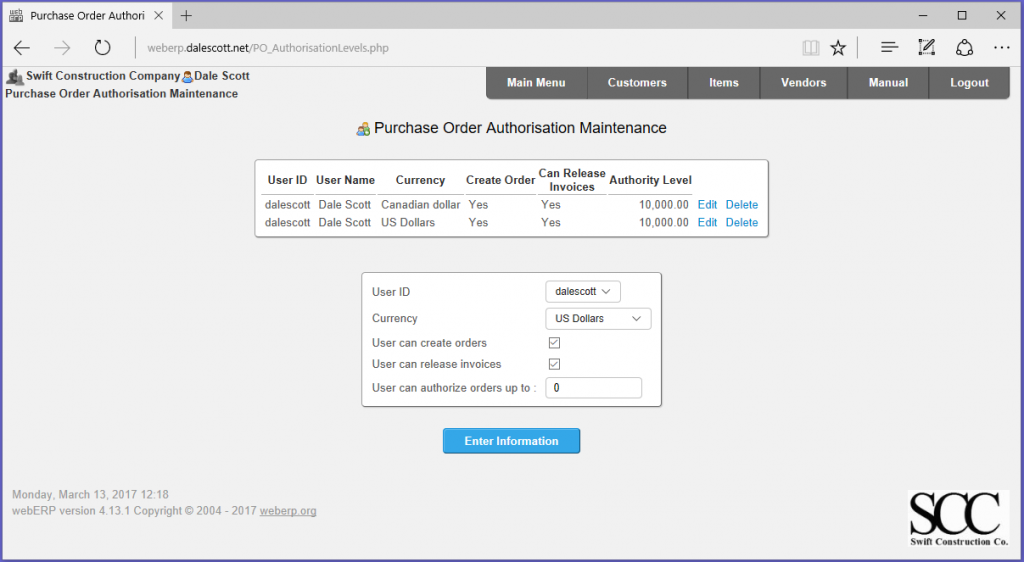Open the Hub lines icon
Screen dimensions: 1024x562
(x=889, y=48)
